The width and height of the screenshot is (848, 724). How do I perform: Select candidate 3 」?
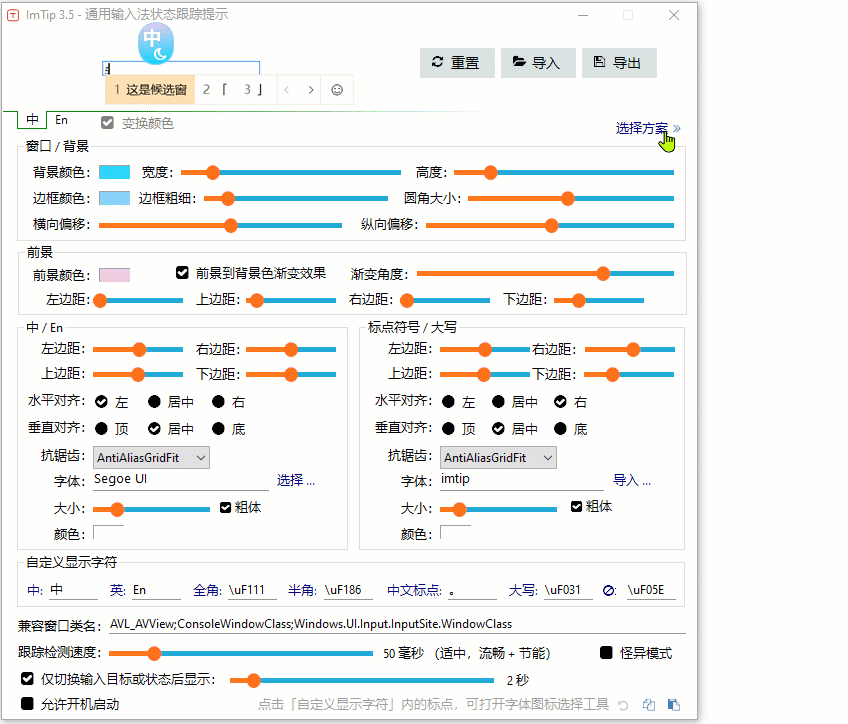pyautogui.click(x=253, y=90)
